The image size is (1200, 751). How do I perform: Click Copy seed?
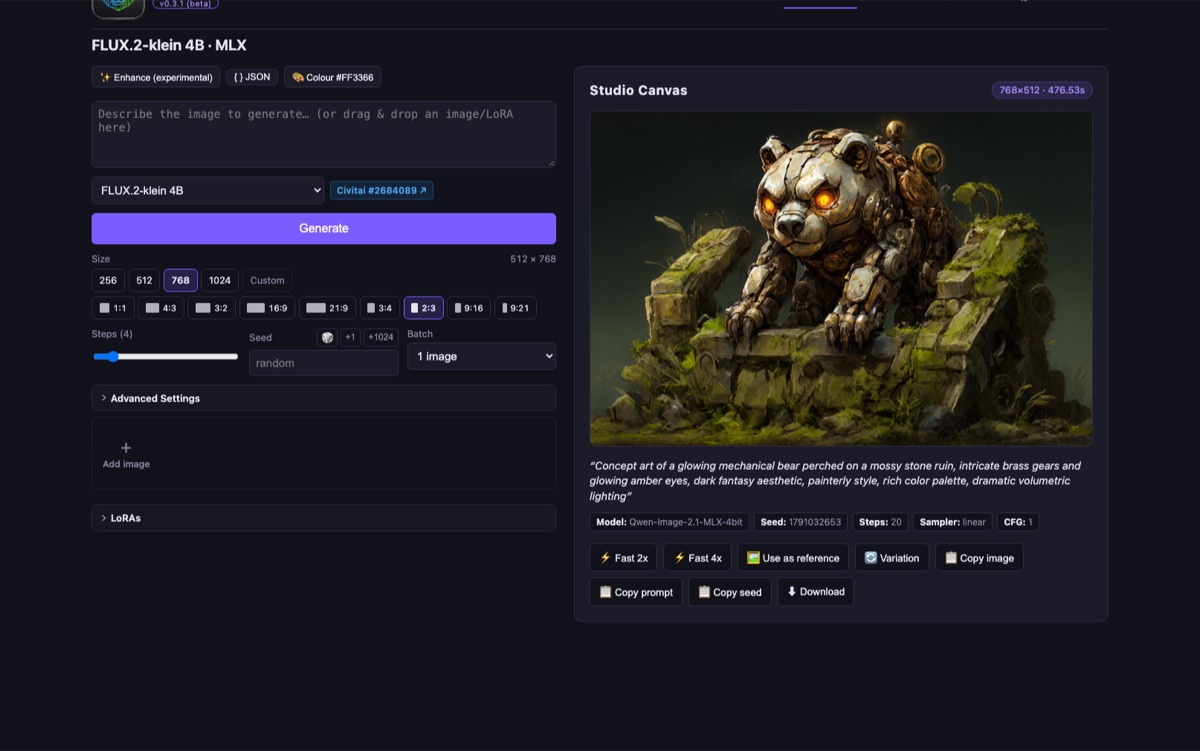730,592
